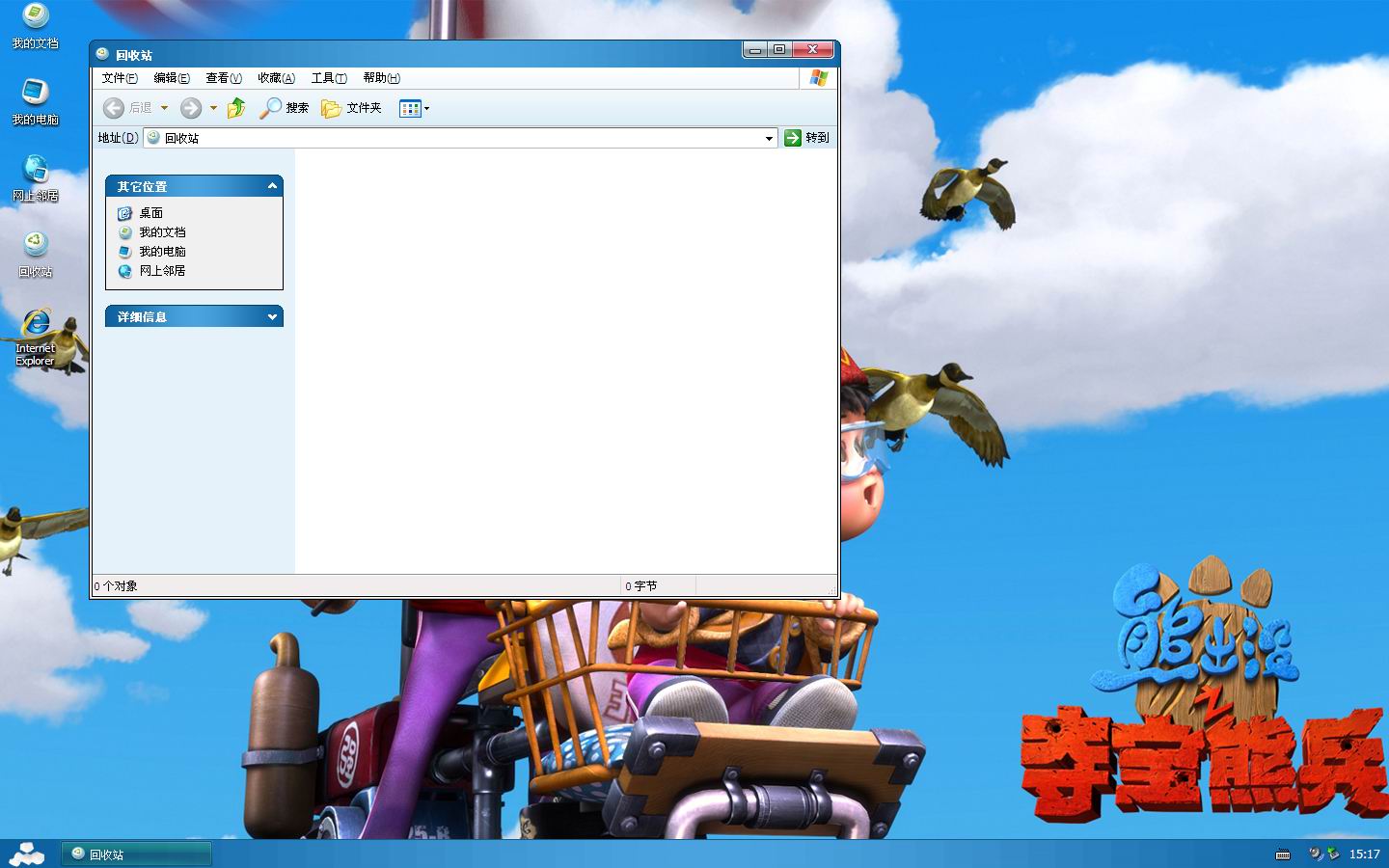
Task: Click the 转到 go button
Action: coord(807,138)
